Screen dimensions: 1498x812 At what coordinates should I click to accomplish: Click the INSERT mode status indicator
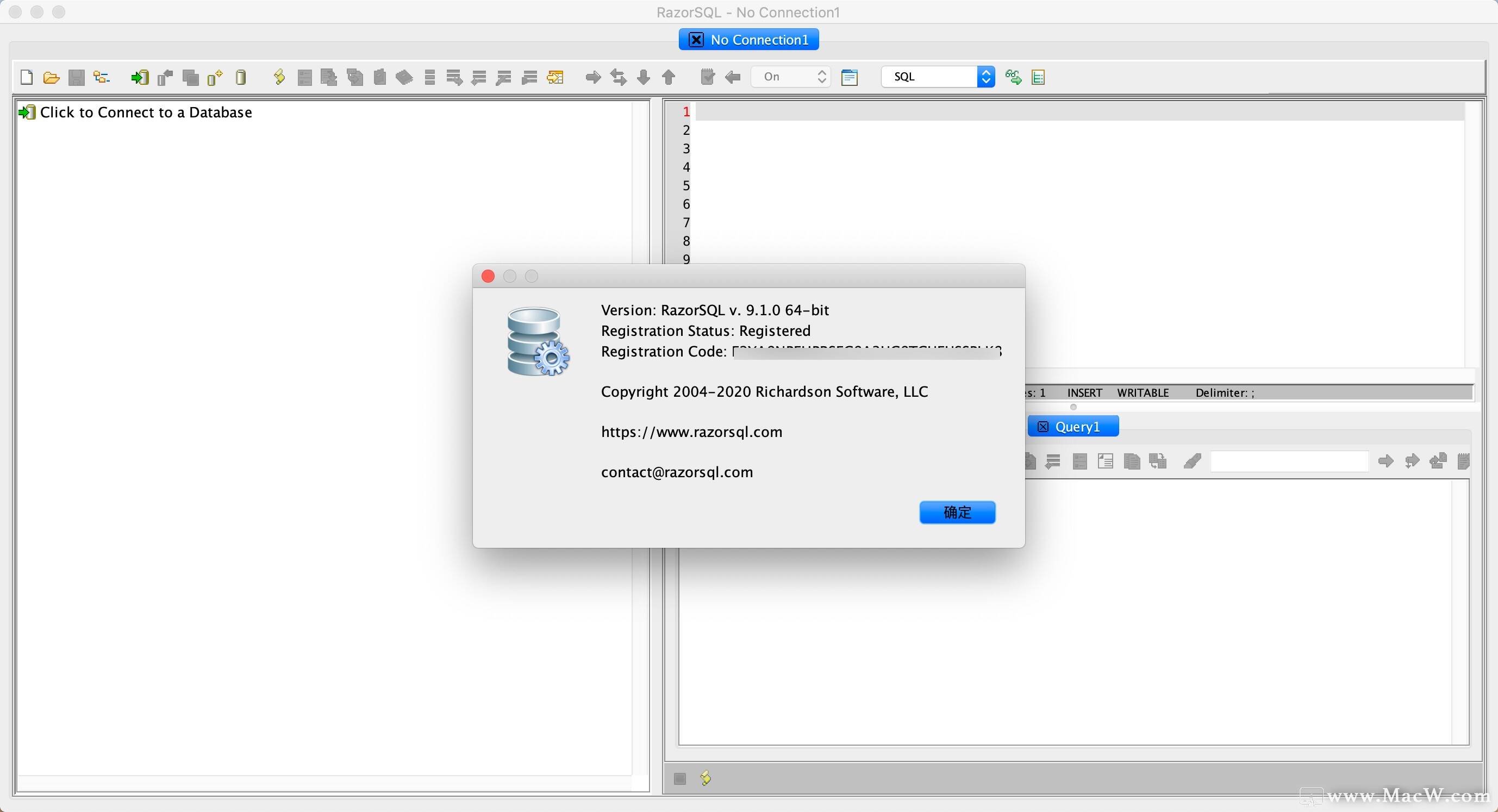[1084, 392]
